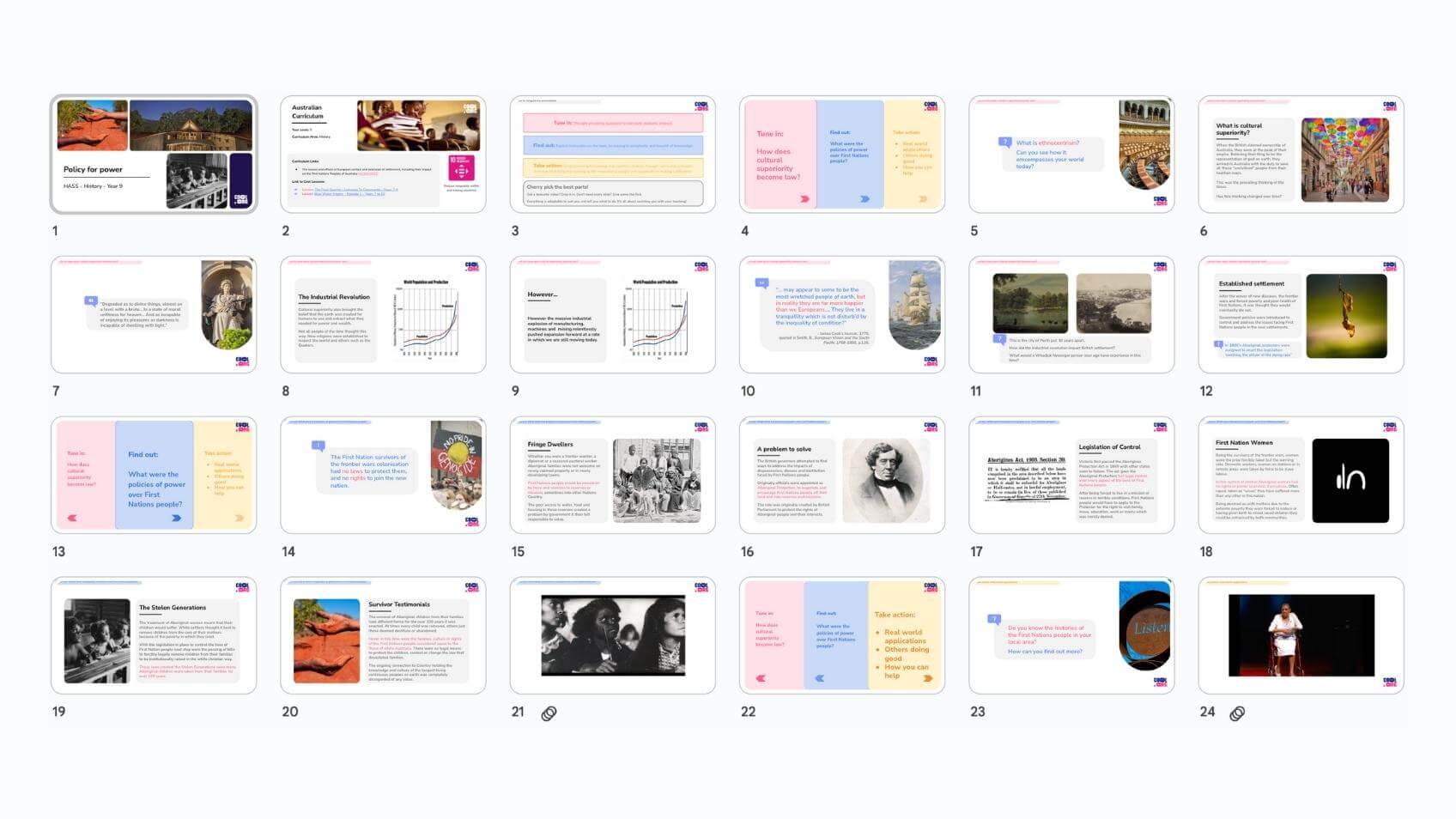This screenshot has width=1456, height=819.
Task: Choose the 'Survivor Testimonials' slide
Action: pos(383,635)
